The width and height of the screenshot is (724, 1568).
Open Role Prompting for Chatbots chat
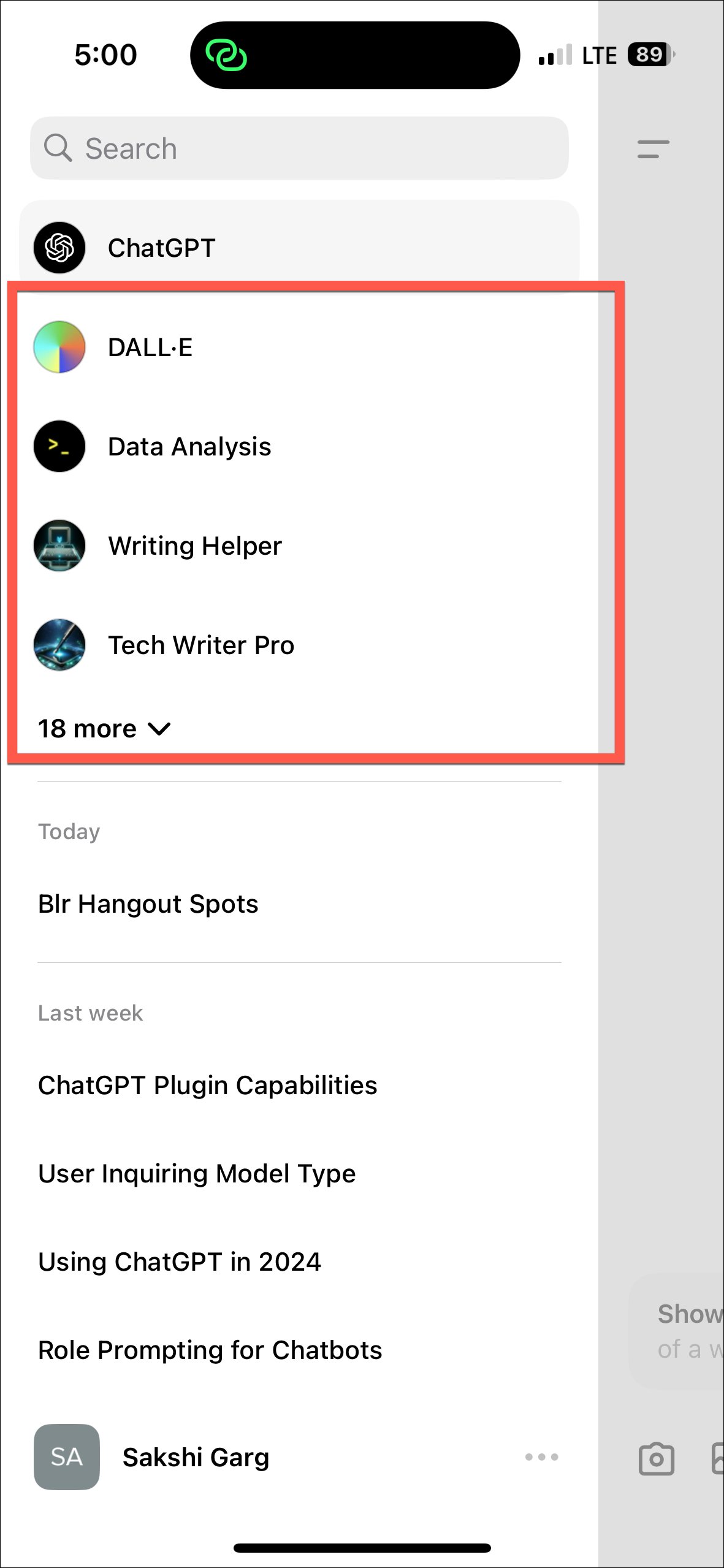pyautogui.click(x=210, y=1350)
